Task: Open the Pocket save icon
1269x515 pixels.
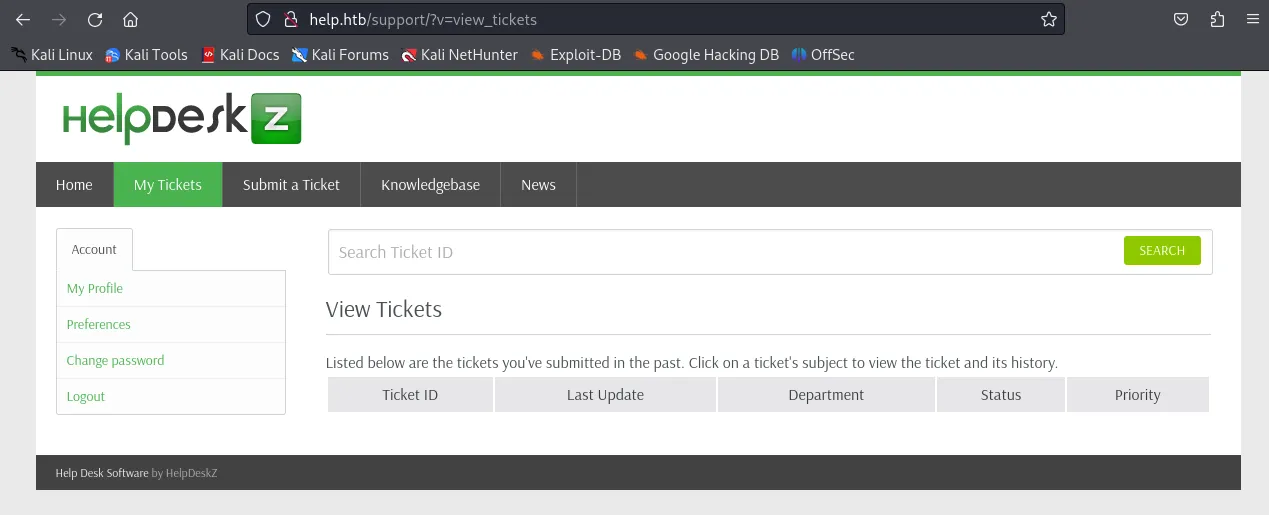Action: 1181,19
